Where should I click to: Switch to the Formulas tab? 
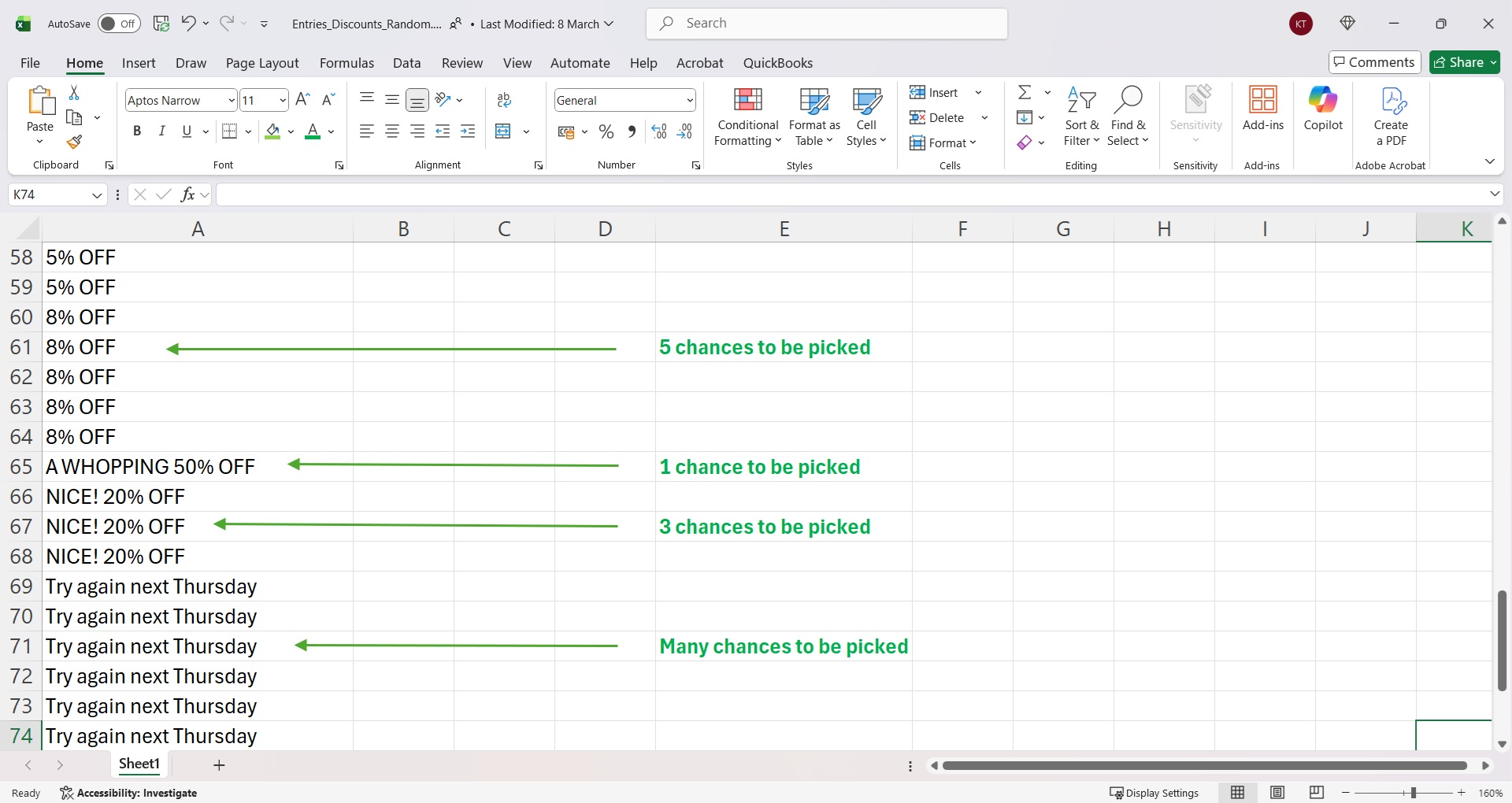click(346, 63)
